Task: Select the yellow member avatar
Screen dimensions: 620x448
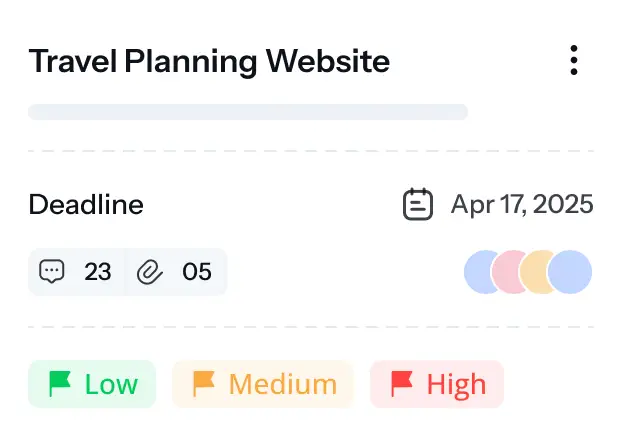Action: tap(533, 272)
